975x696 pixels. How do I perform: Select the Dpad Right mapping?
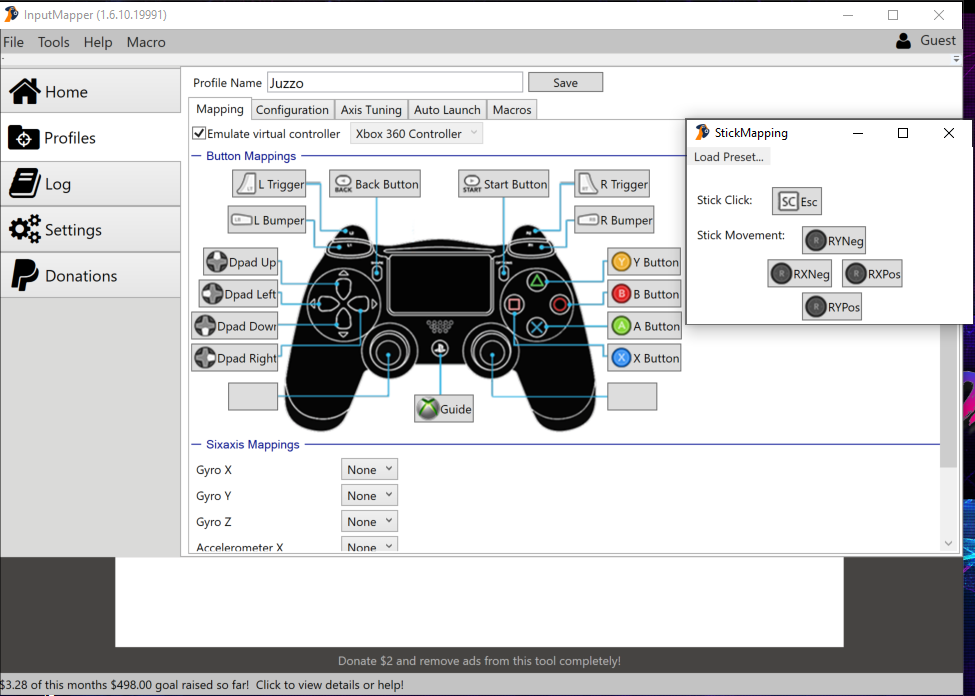click(x=234, y=358)
